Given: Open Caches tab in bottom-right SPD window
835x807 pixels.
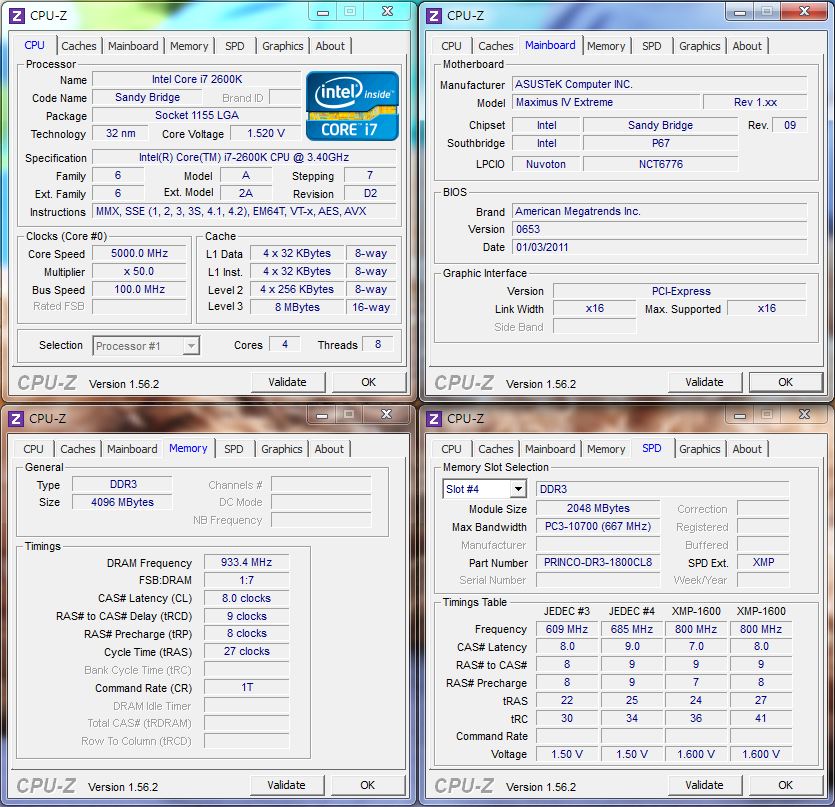Looking at the screenshot, I should (x=496, y=449).
